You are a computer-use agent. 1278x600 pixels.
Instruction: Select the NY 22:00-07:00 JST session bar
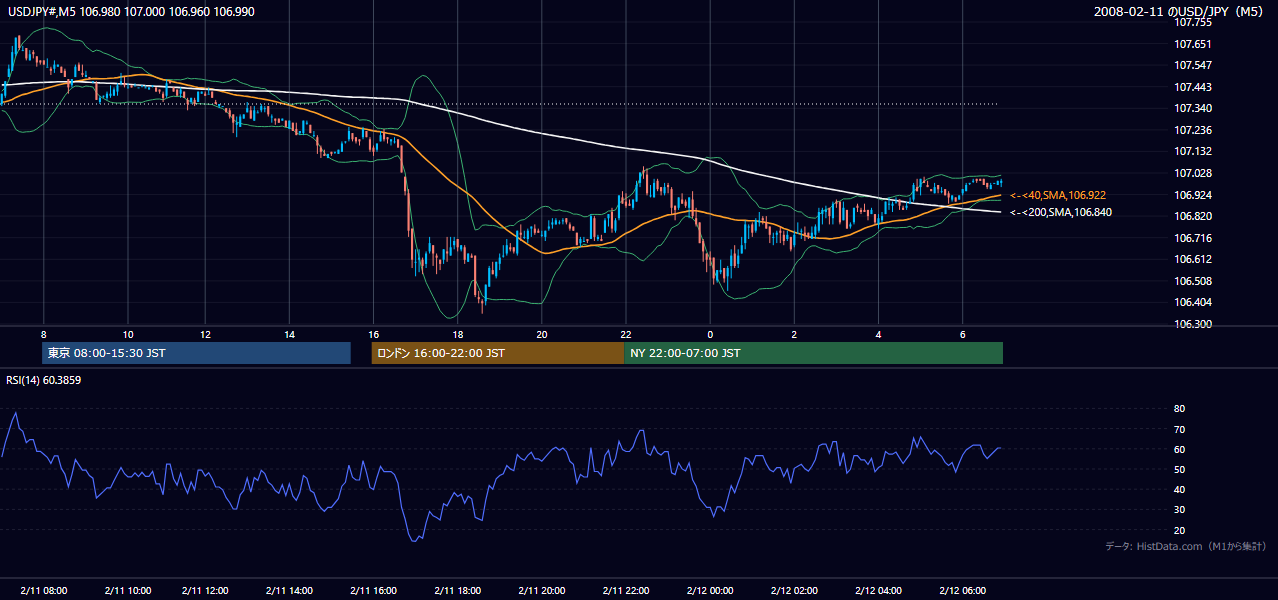pyautogui.click(x=814, y=353)
